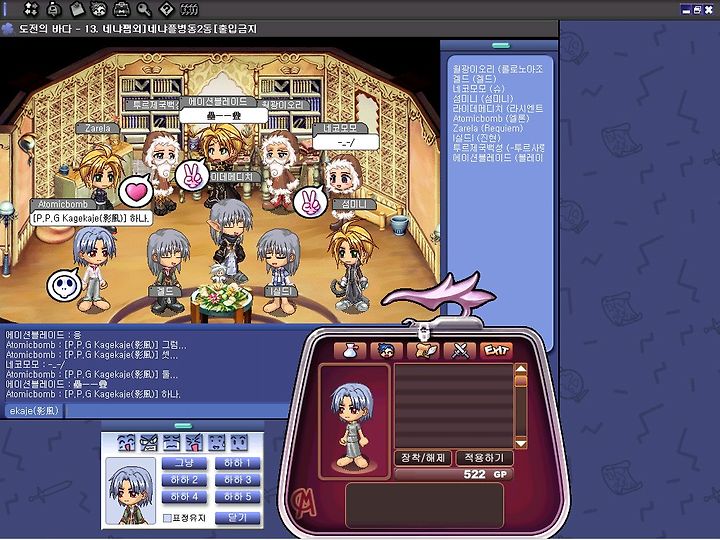Image resolution: width=720 pixels, height=540 pixels.
Task: Click the victory-hand emote bubble near 섬미니
Action: pos(310,202)
